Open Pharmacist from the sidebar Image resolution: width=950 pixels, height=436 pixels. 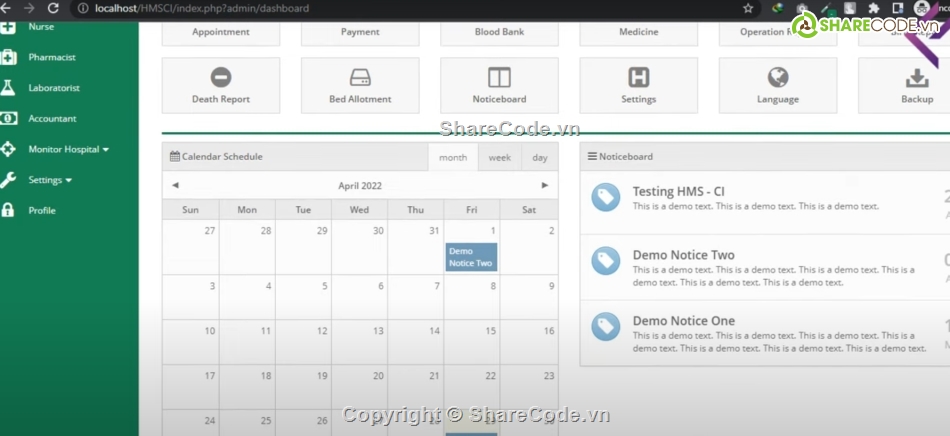(x=52, y=58)
